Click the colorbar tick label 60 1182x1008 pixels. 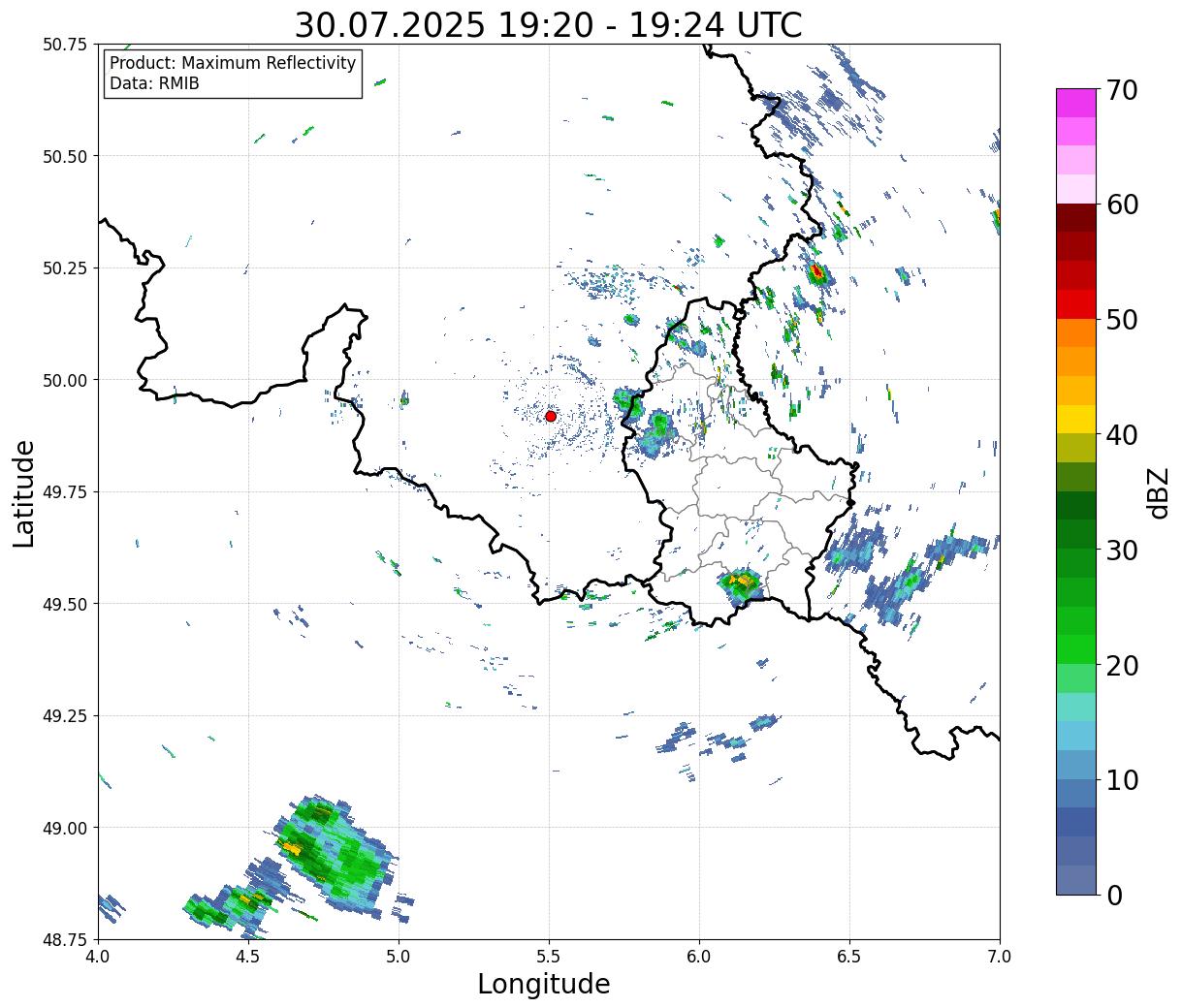(1122, 205)
